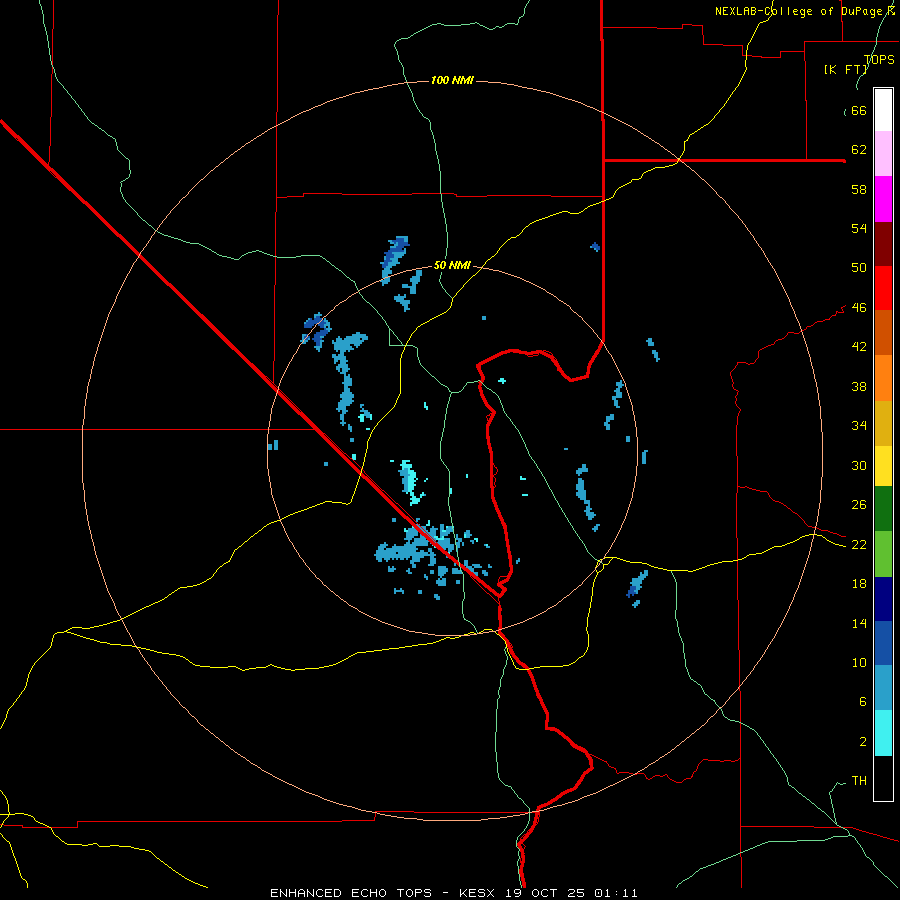Select the dark red legend color block
Image resolution: width=900 pixels, height=900 pixels.
883,244
